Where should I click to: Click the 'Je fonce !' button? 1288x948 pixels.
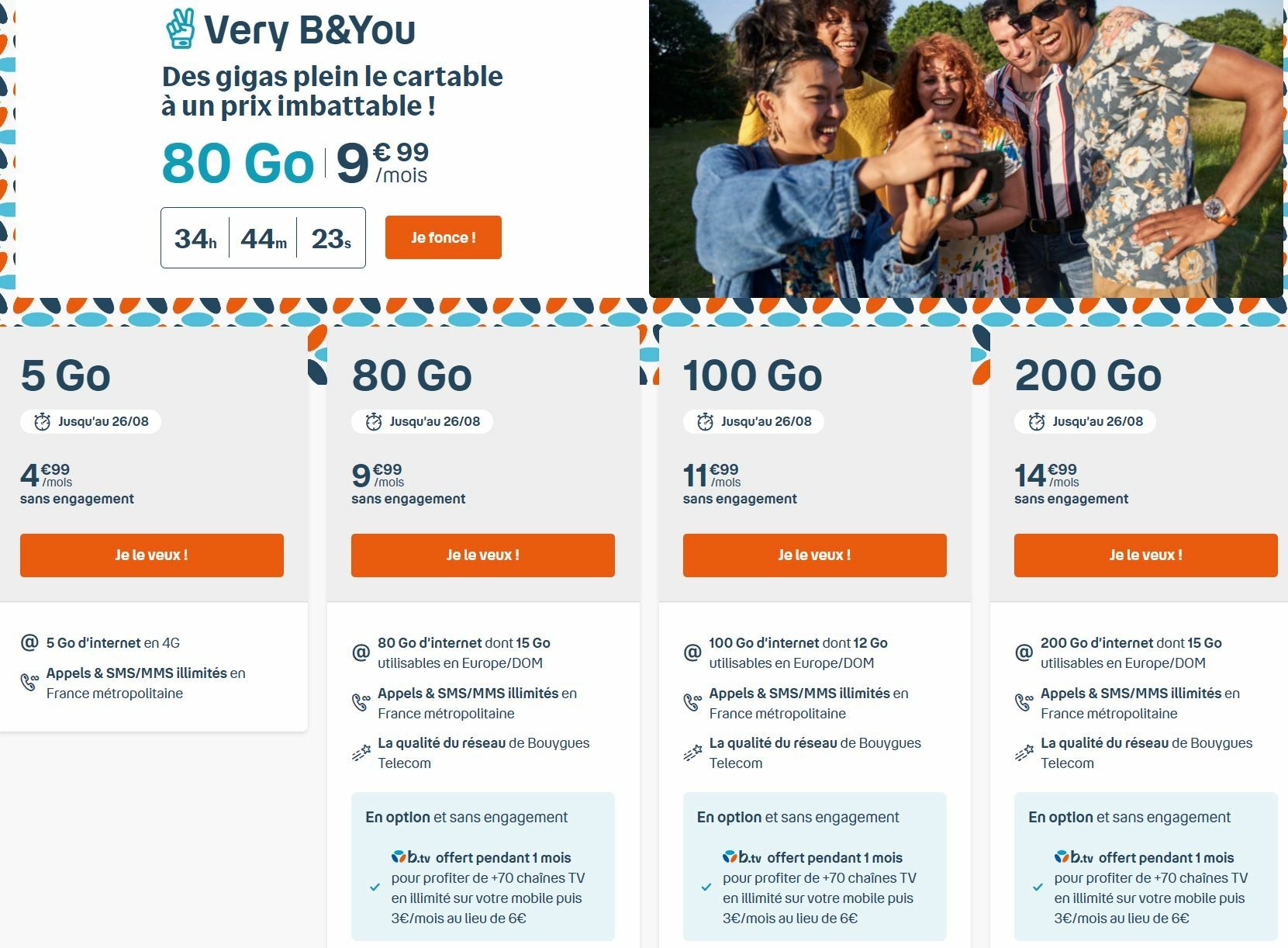click(x=444, y=237)
